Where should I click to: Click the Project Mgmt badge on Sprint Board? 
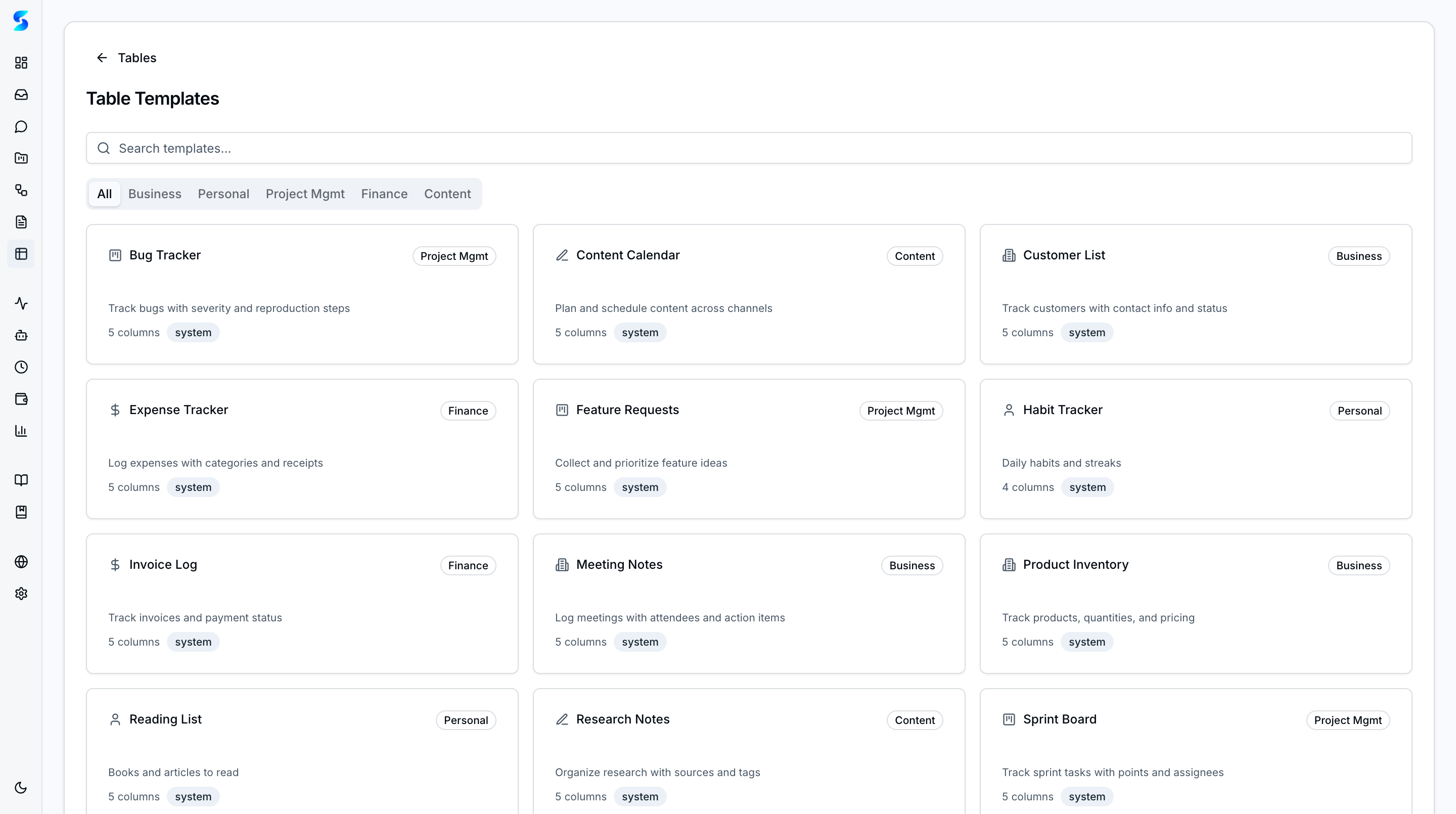pyautogui.click(x=1347, y=719)
